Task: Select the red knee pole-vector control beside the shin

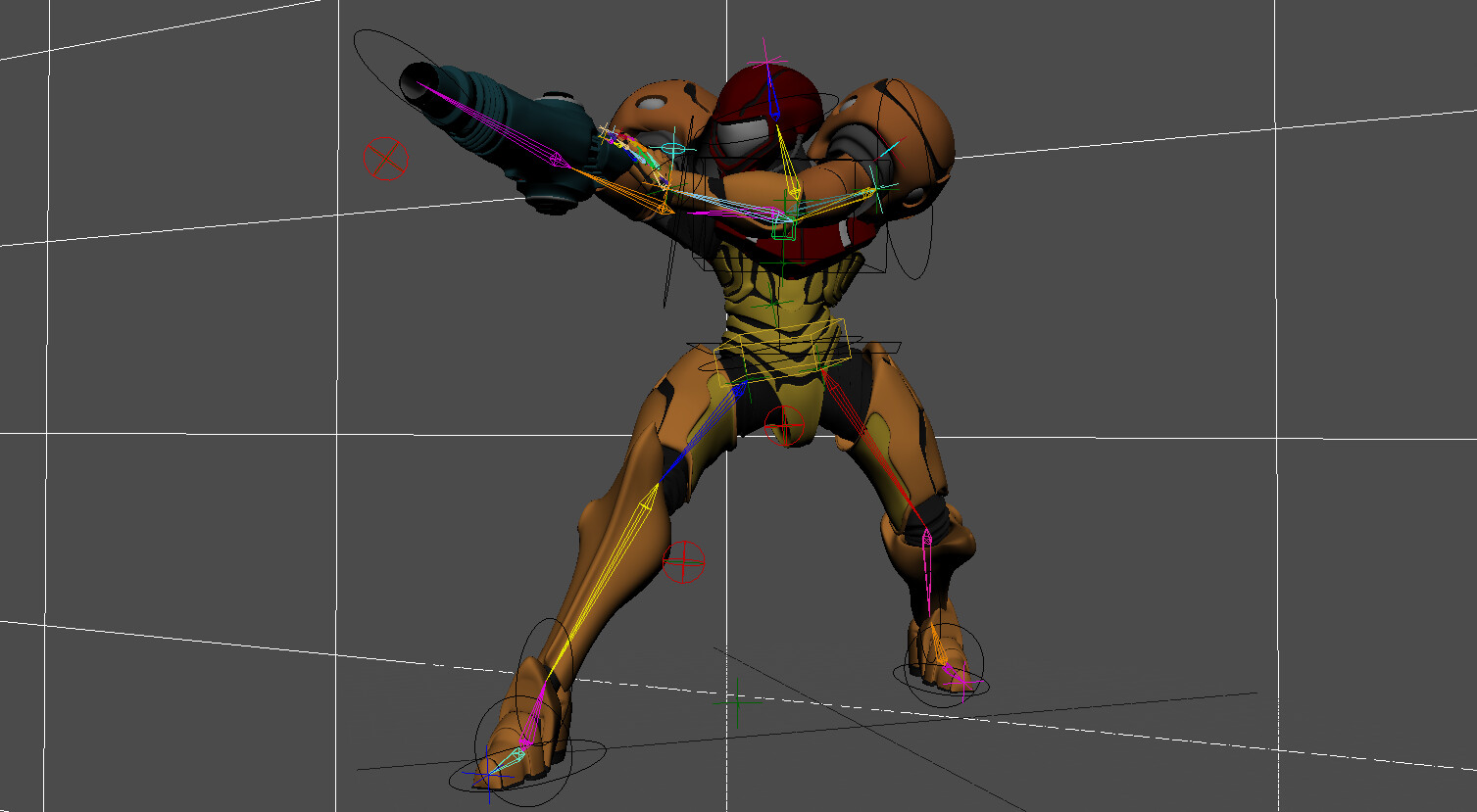Action: (x=683, y=561)
